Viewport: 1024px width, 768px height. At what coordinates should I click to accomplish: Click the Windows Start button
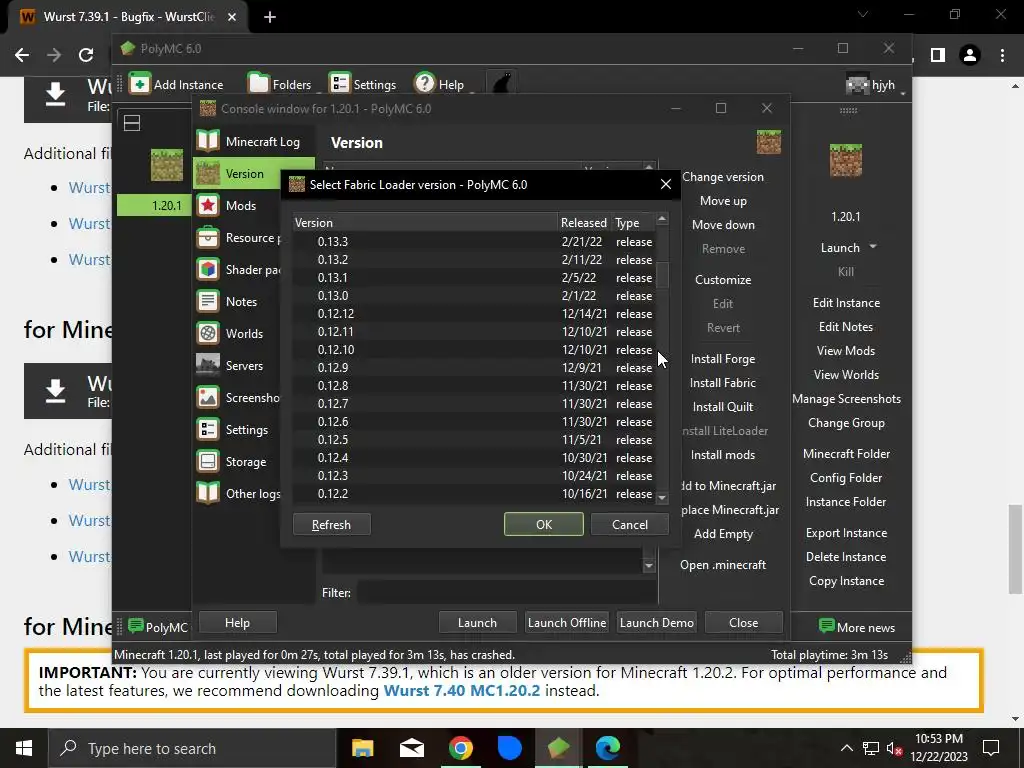click(24, 748)
